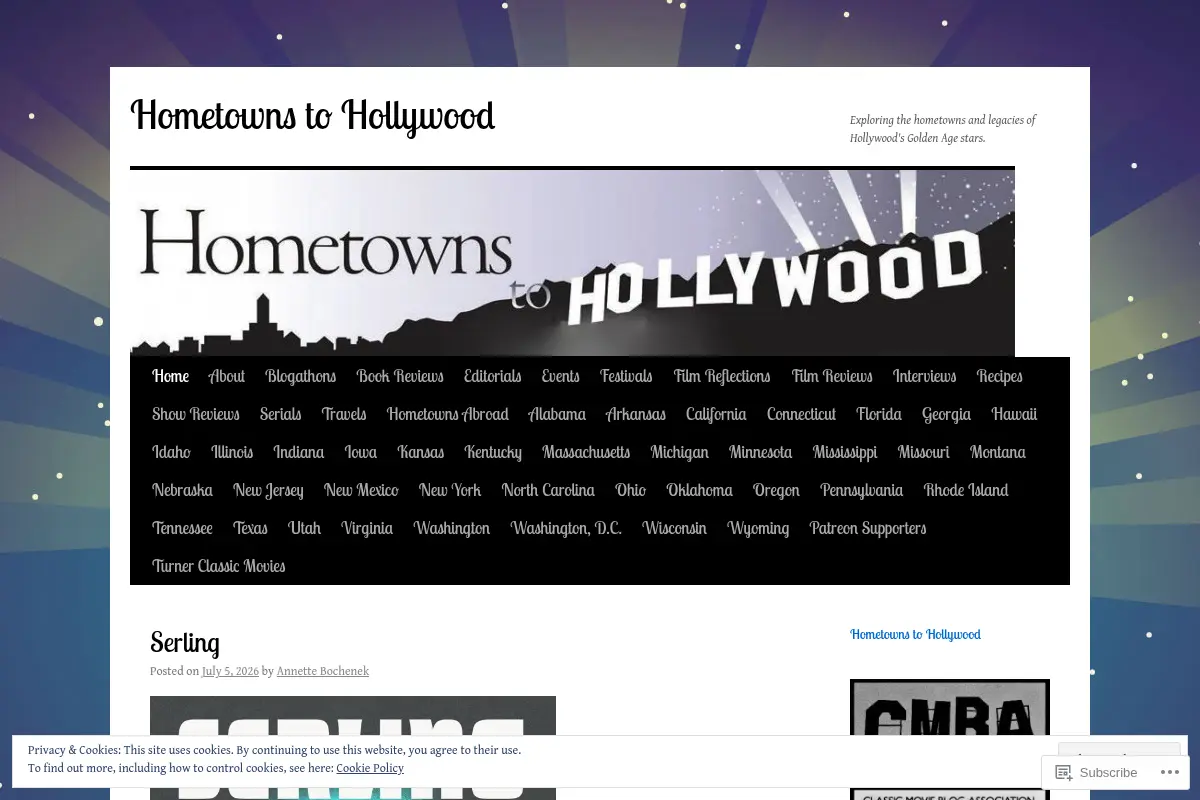Open Florida menu item
1200x800 pixels.
(x=879, y=414)
